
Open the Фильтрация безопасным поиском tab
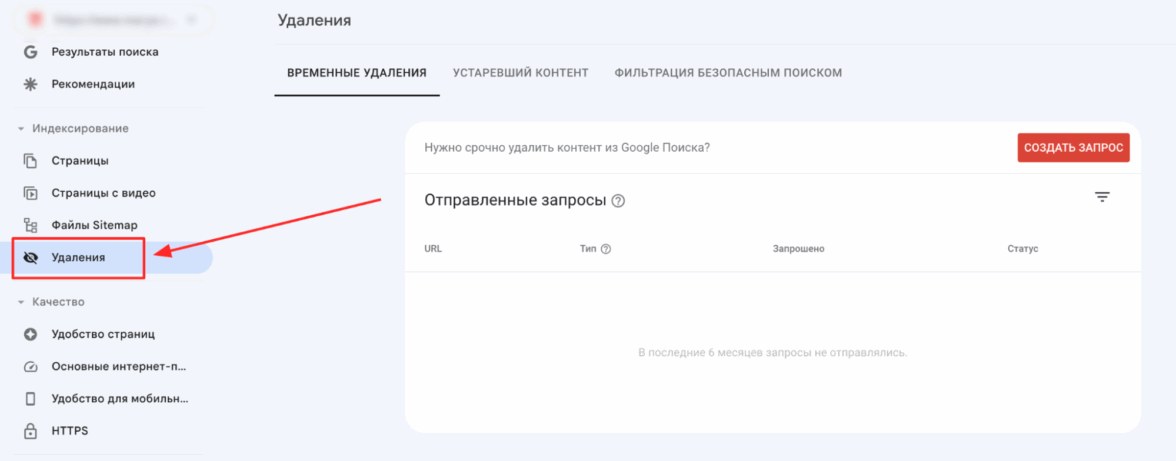pos(728,73)
